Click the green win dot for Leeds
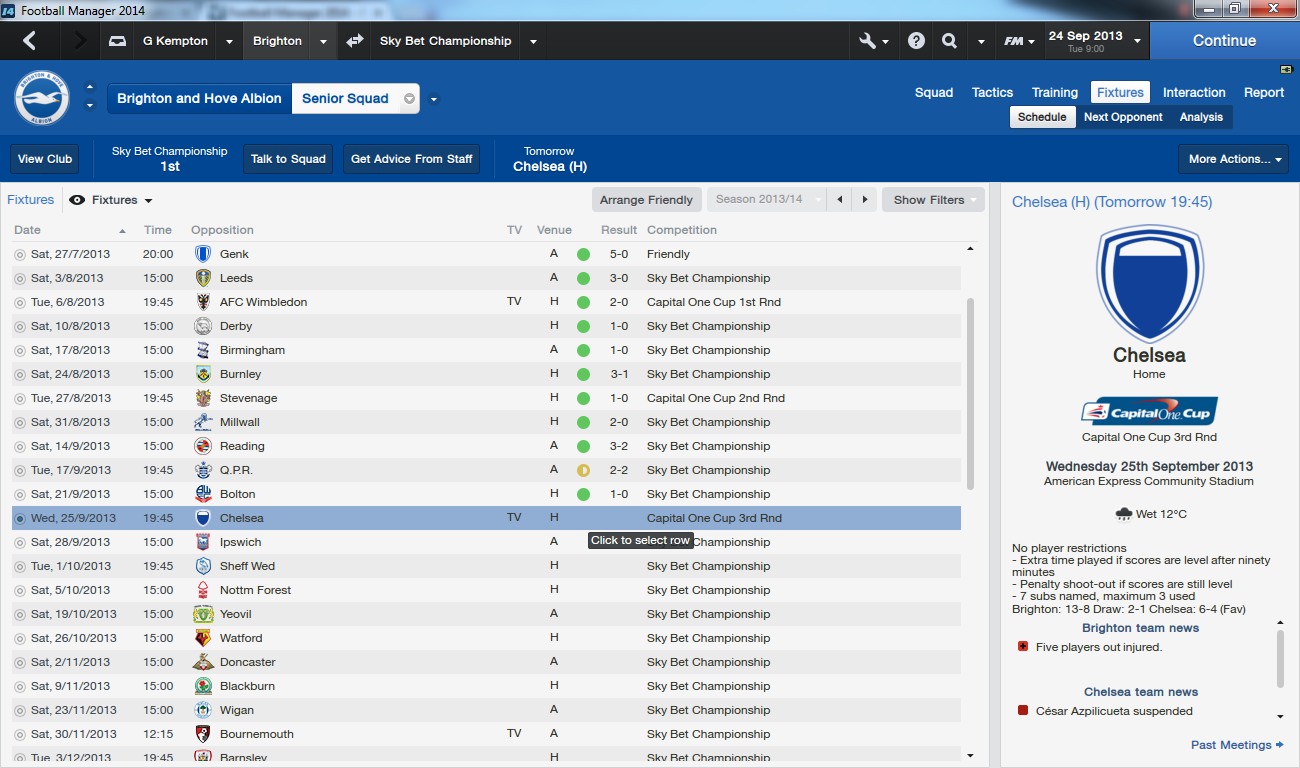Image resolution: width=1300 pixels, height=768 pixels. (x=583, y=278)
